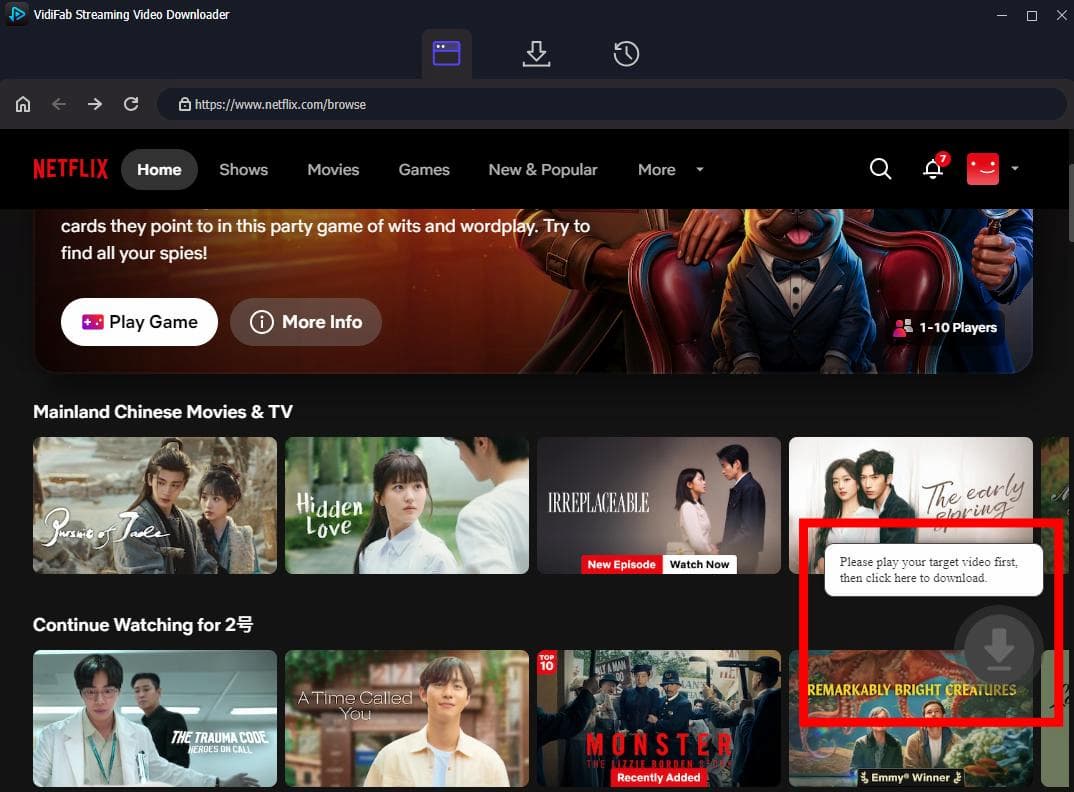
Task: Click the Netflix logo
Action: click(x=71, y=169)
